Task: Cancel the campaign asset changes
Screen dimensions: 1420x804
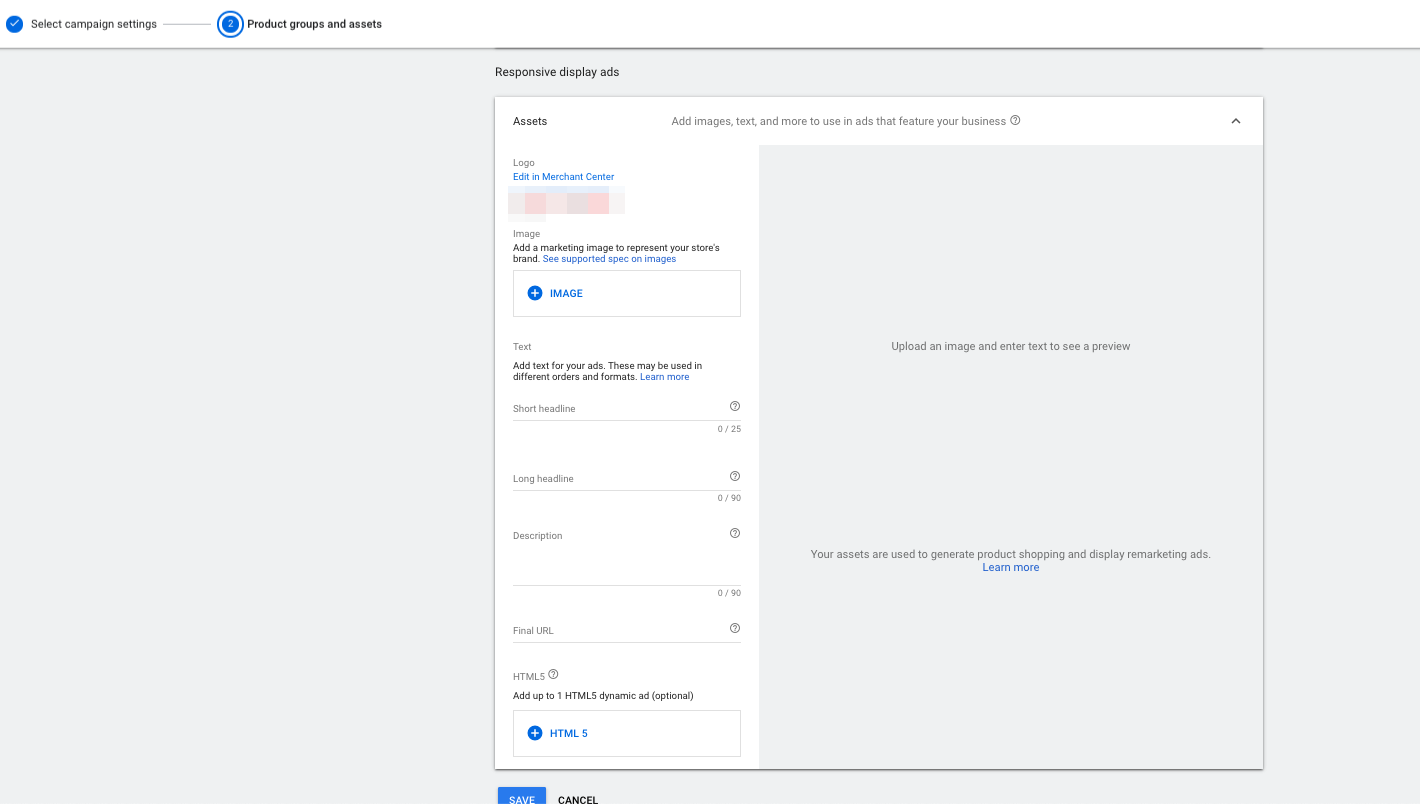Action: point(578,799)
